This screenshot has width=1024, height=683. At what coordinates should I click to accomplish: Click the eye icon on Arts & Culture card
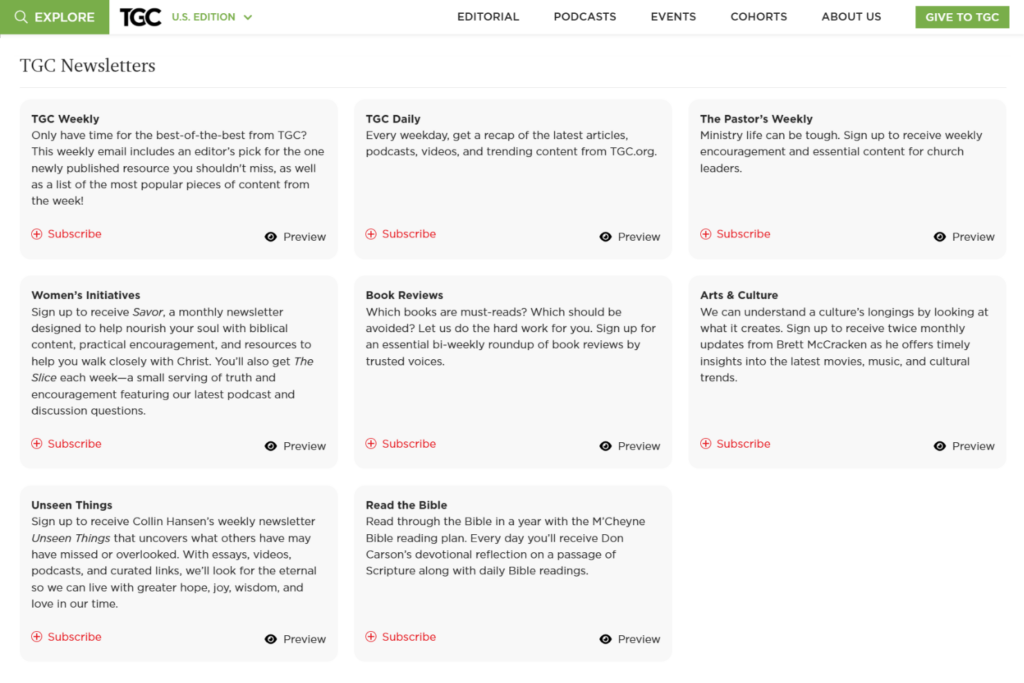[x=940, y=446]
